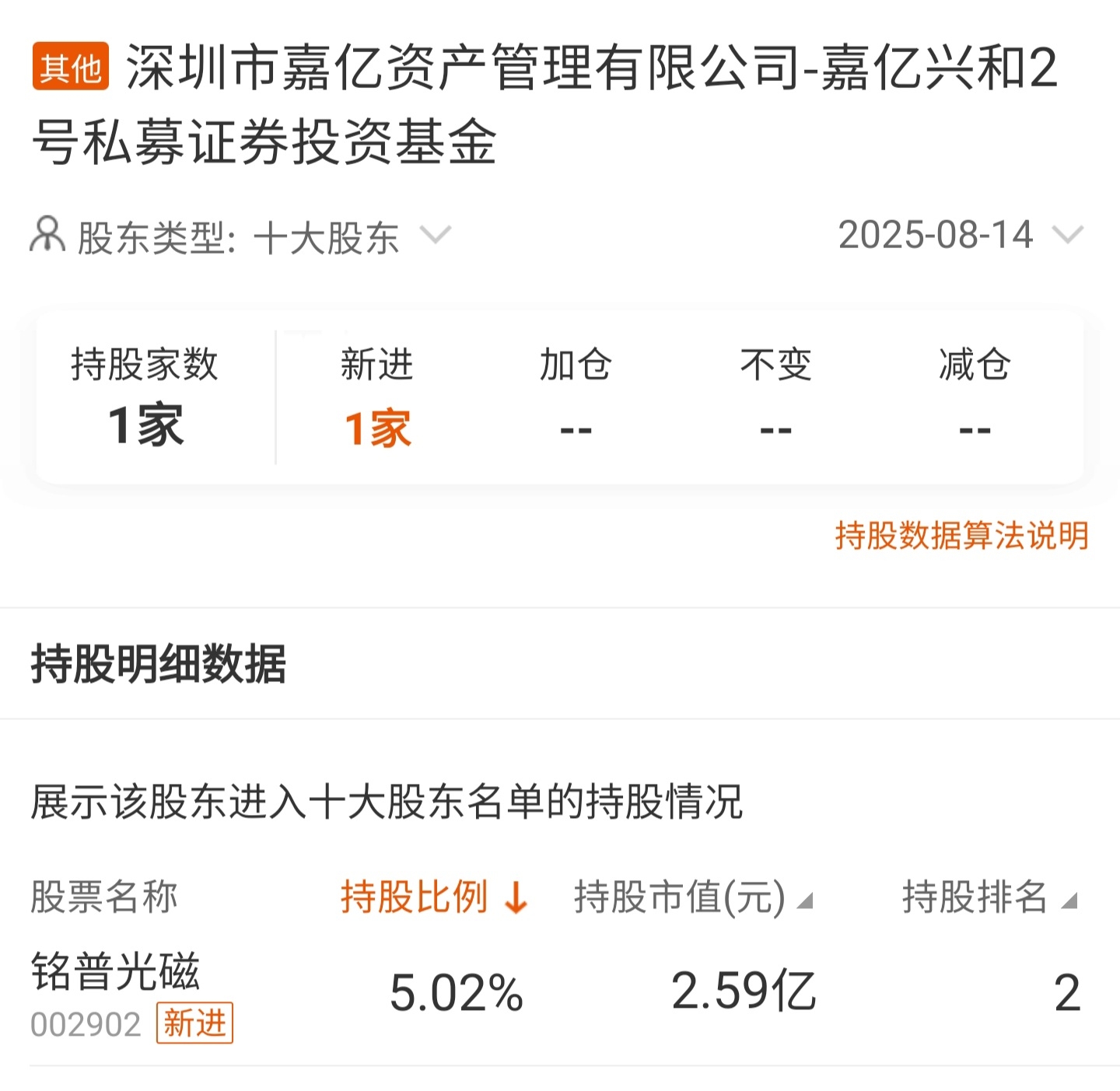Click sort triangle next to 持股排名
Viewport: 1120px width, 1091px height.
pyautogui.click(x=1069, y=901)
